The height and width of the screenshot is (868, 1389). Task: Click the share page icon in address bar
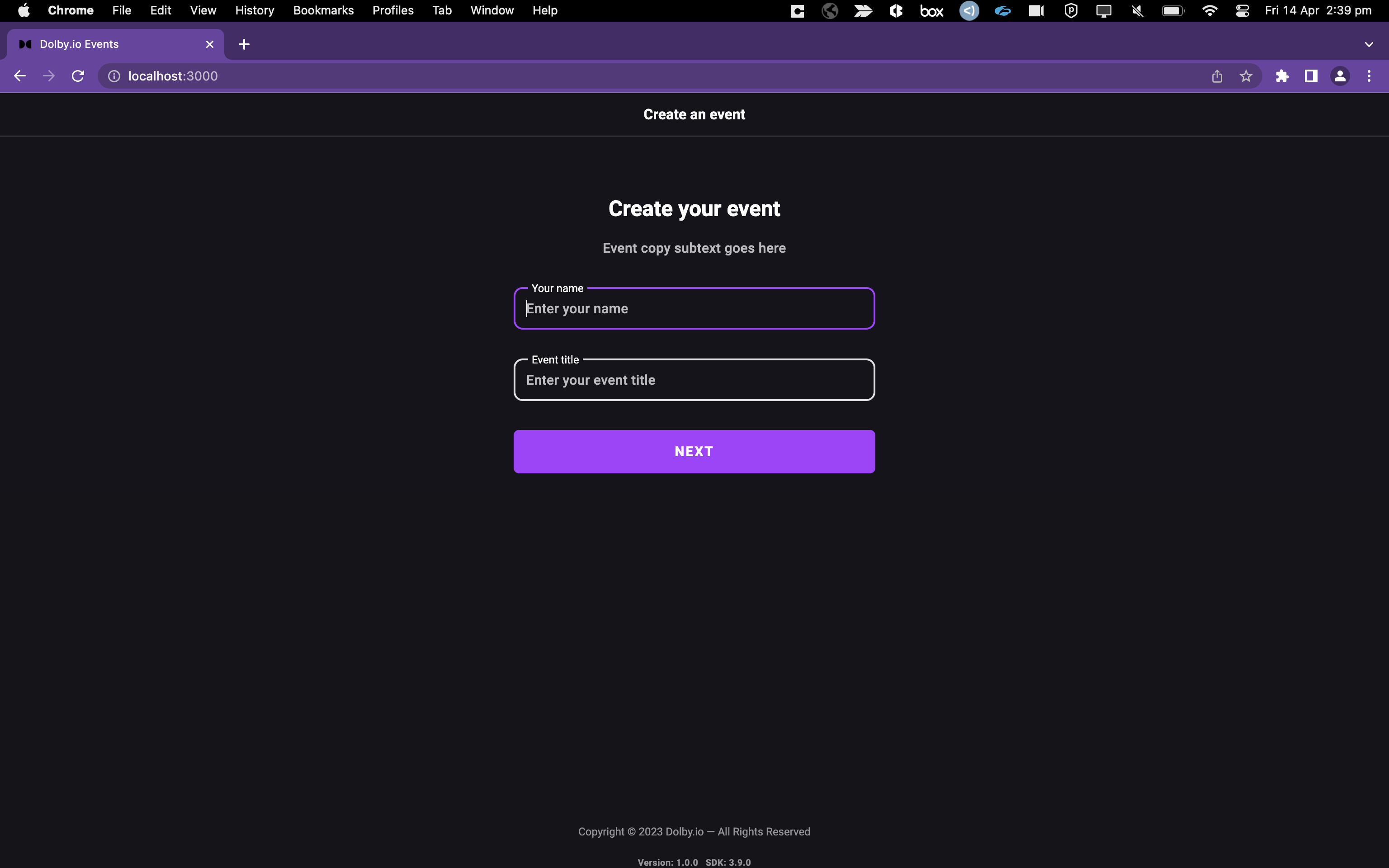(x=1217, y=76)
